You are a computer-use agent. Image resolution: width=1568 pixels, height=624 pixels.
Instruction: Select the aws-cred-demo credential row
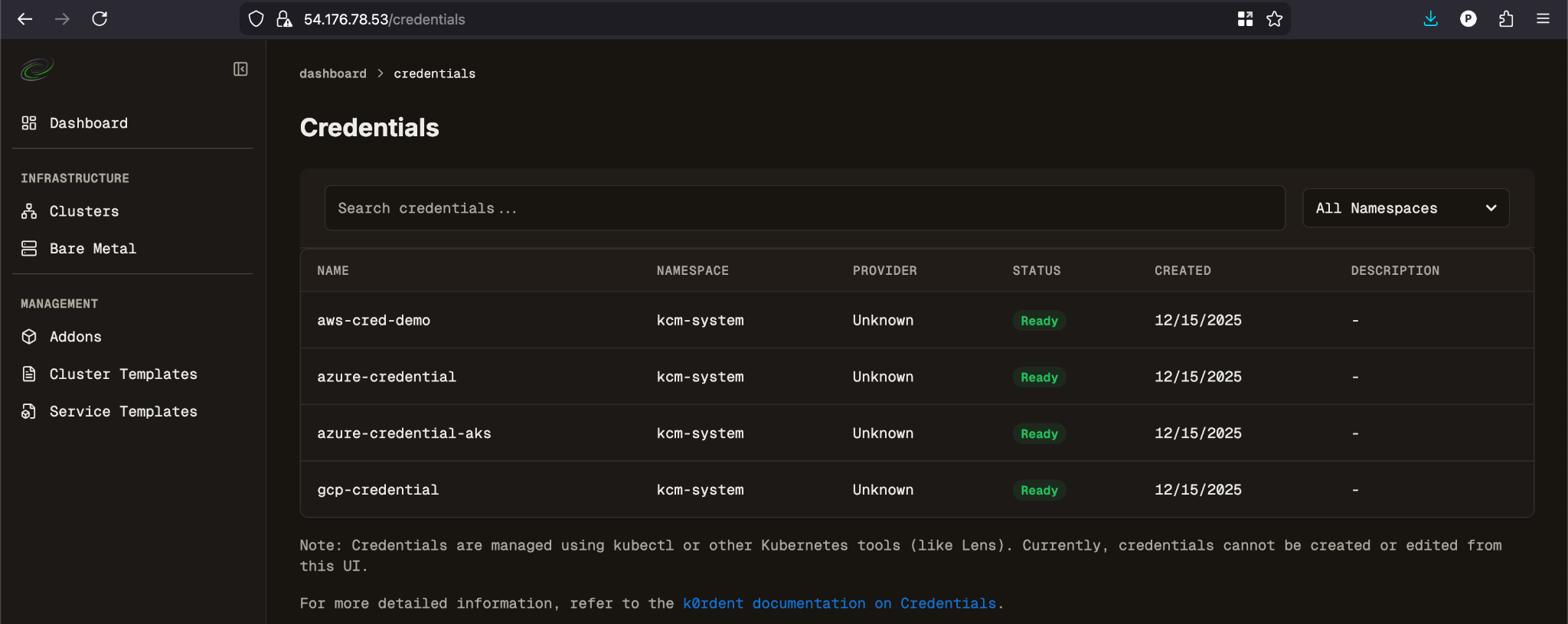(374, 320)
